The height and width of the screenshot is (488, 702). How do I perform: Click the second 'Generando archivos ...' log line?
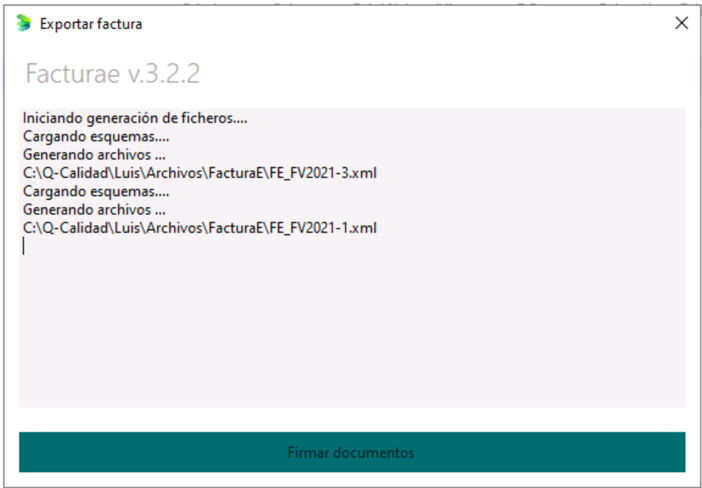[94, 210]
